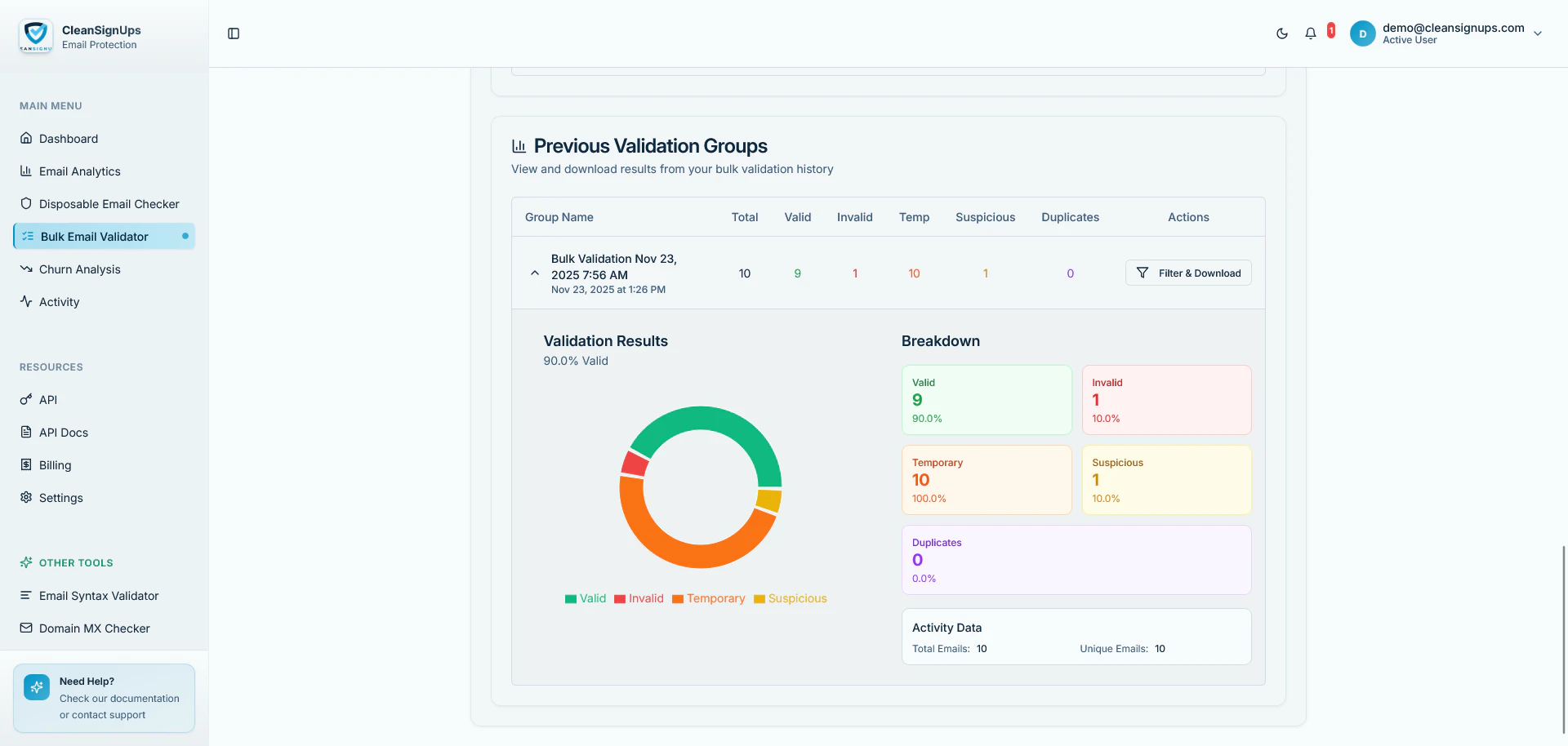
Task: Click the Valid 9 breakdown card
Action: tap(987, 400)
